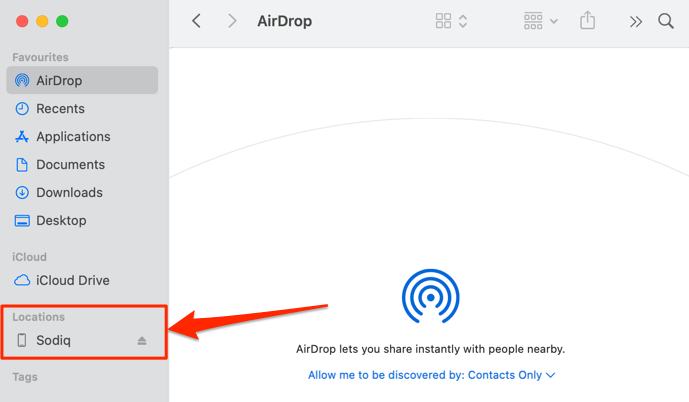Open Applications folder in the sidebar
This screenshot has height=402, width=689.
point(73,136)
